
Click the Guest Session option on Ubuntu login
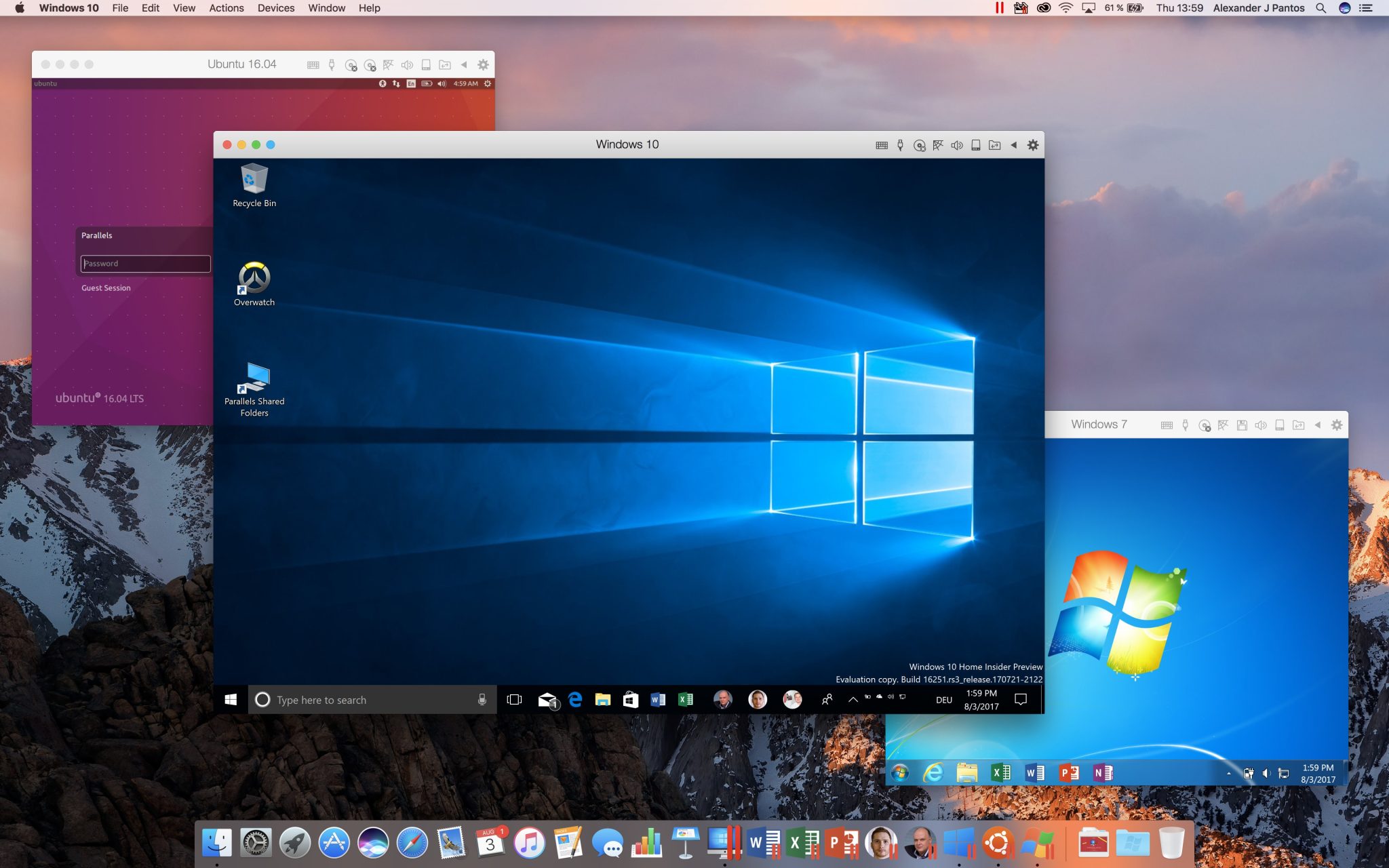point(105,288)
